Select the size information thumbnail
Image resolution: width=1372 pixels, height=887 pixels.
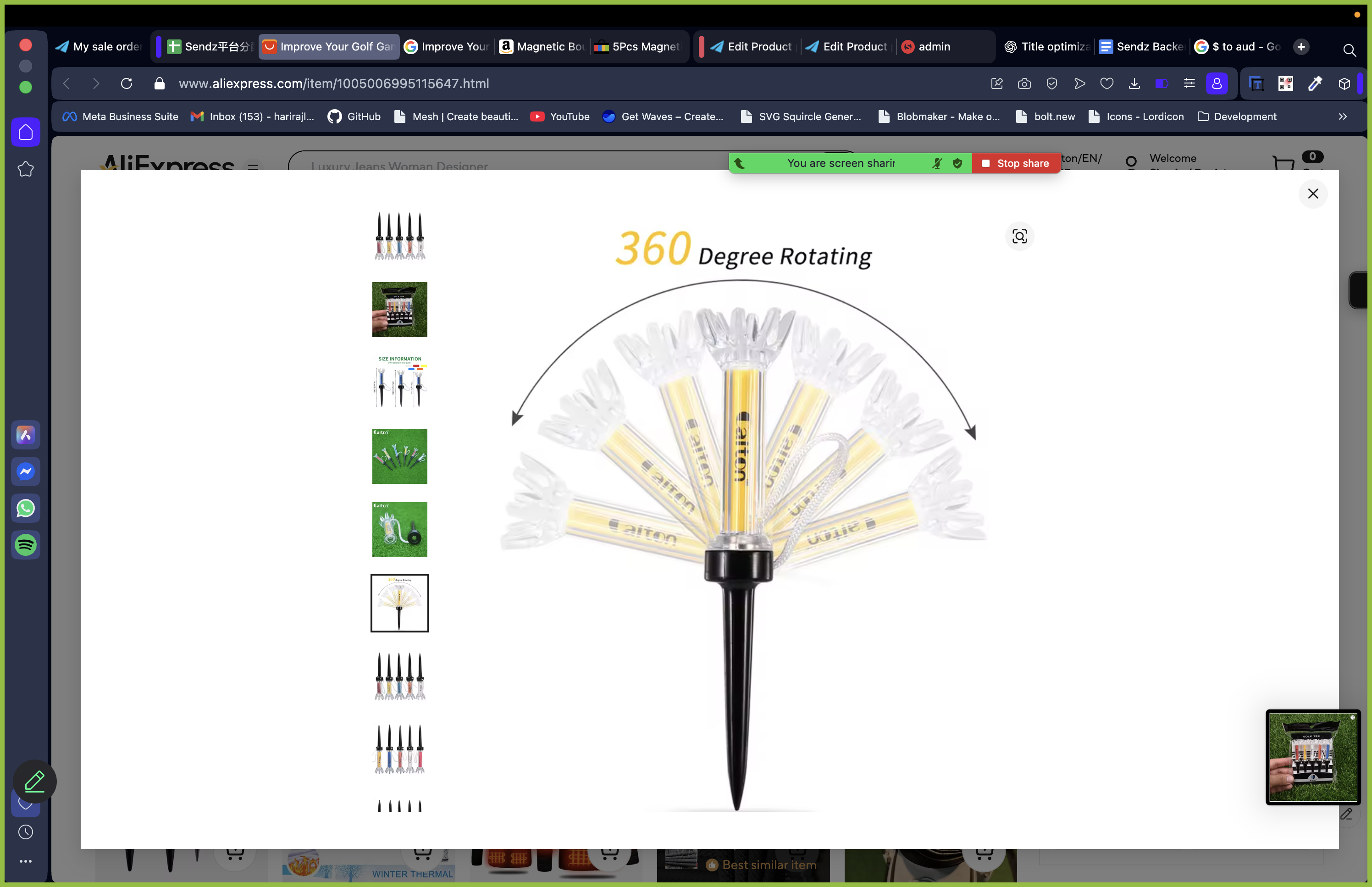point(399,383)
